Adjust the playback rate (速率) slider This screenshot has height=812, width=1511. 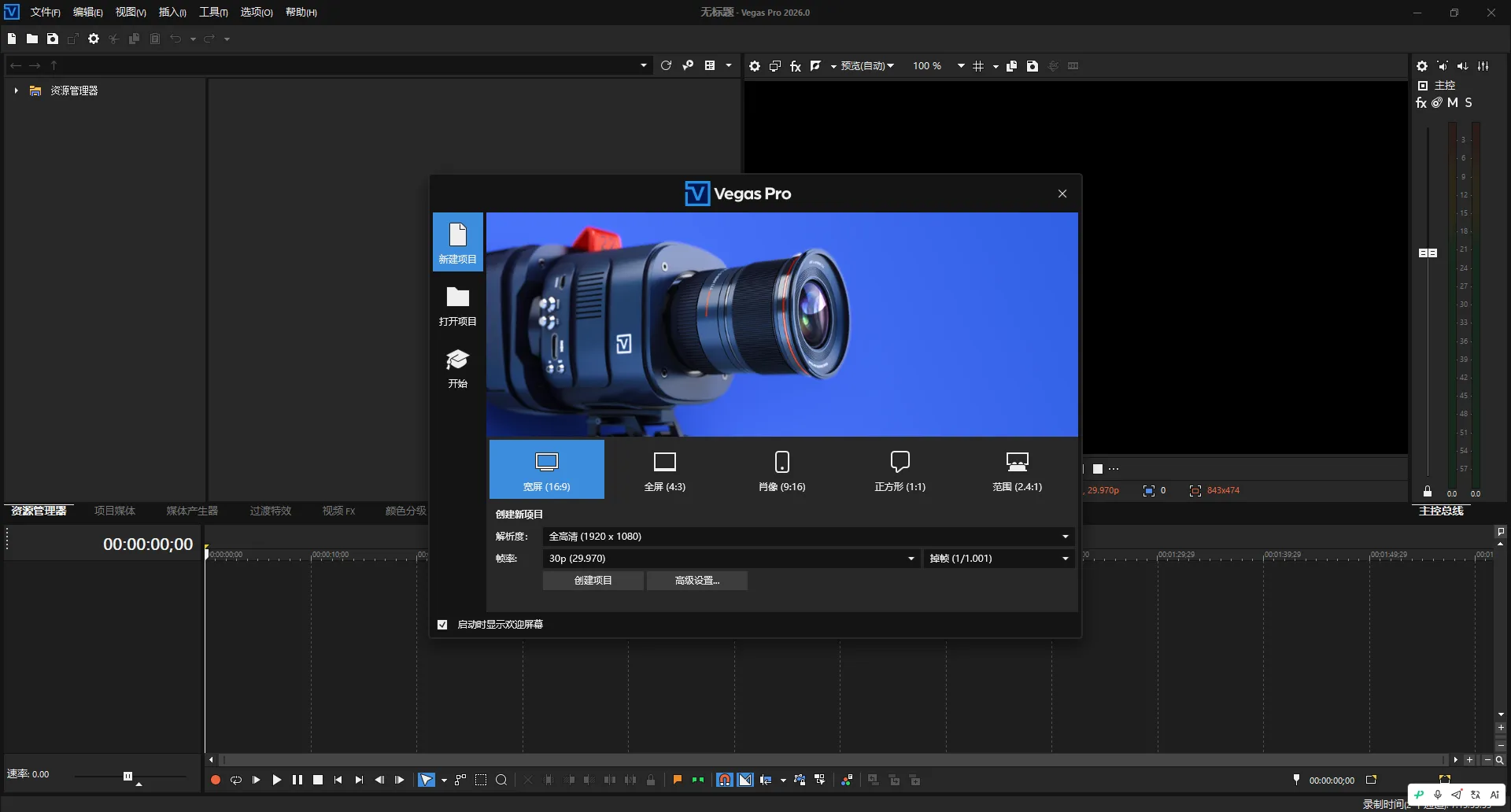pyautogui.click(x=127, y=776)
